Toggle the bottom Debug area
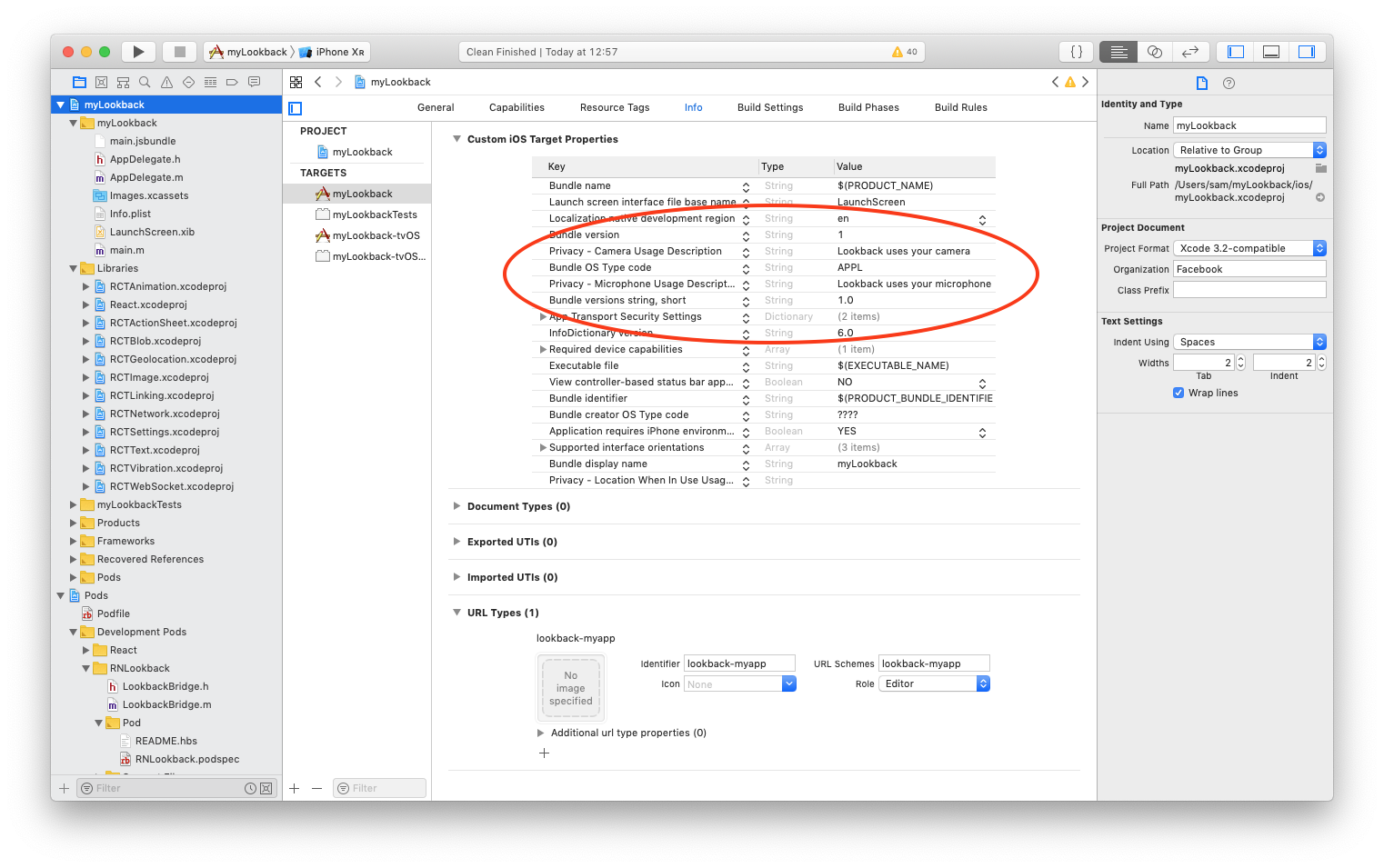Image resolution: width=1384 pixels, height=868 pixels. [x=1271, y=52]
